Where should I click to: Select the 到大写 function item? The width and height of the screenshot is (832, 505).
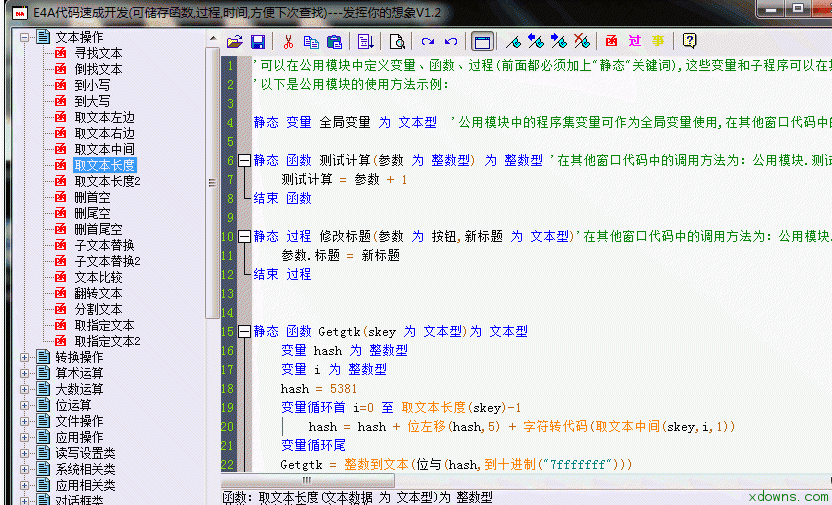point(92,101)
